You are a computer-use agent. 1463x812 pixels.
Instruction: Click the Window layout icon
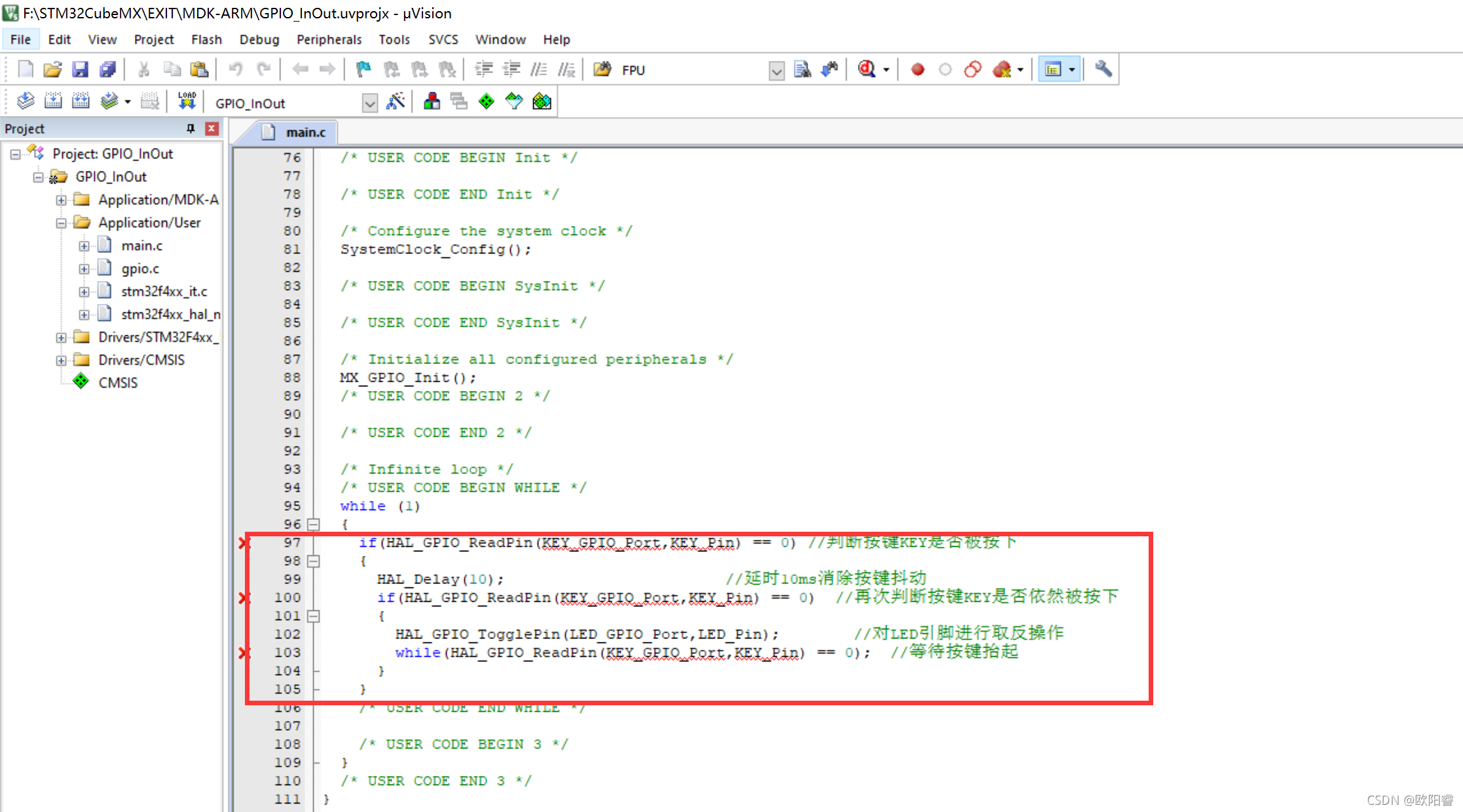[x=1053, y=69]
